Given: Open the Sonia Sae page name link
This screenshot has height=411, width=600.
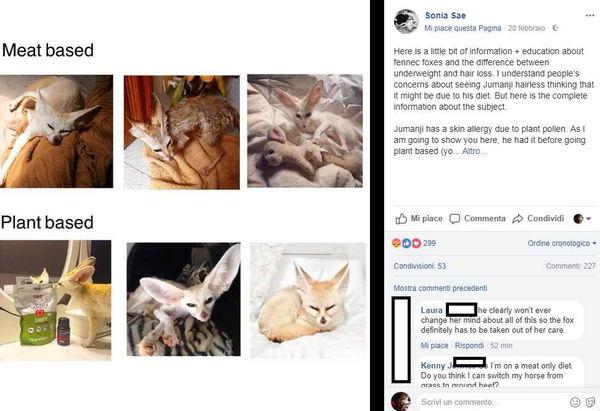Looking at the screenshot, I should [x=448, y=15].
